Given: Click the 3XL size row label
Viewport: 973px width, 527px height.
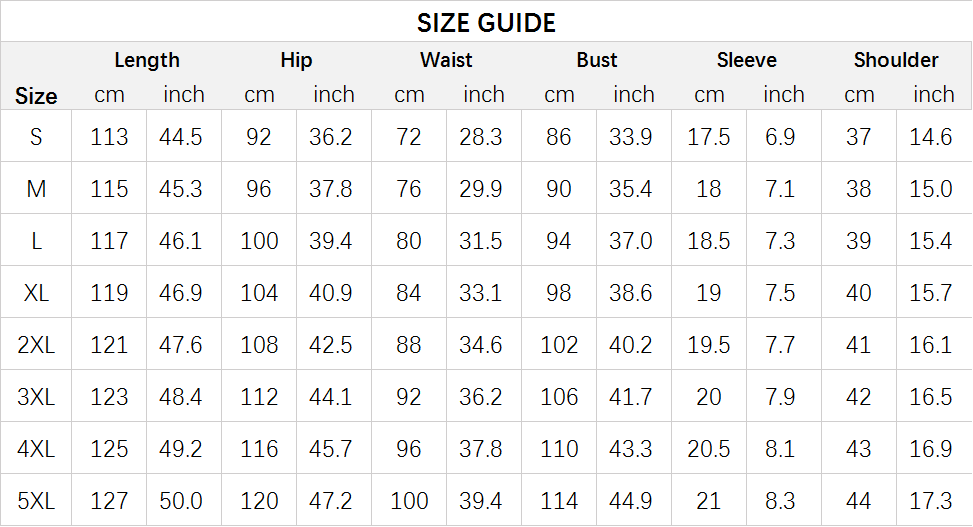Looking at the screenshot, I should 36,397.
